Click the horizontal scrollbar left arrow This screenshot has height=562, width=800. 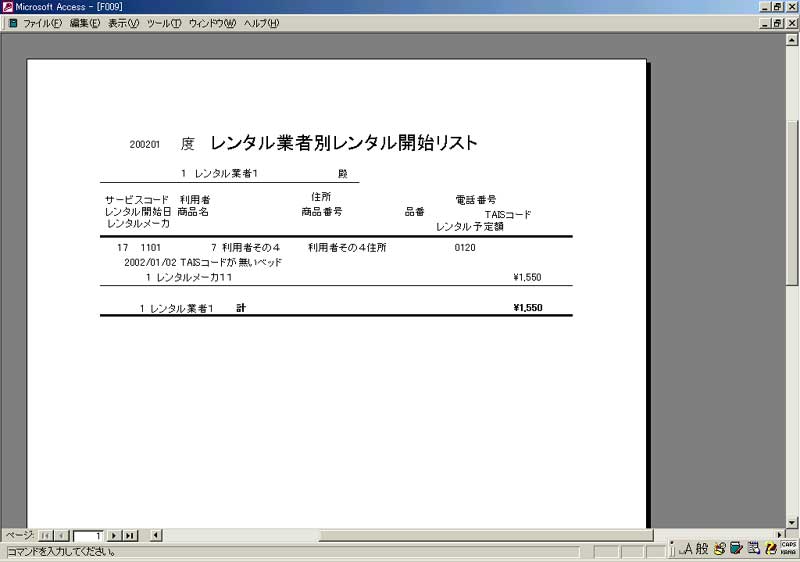click(155, 536)
